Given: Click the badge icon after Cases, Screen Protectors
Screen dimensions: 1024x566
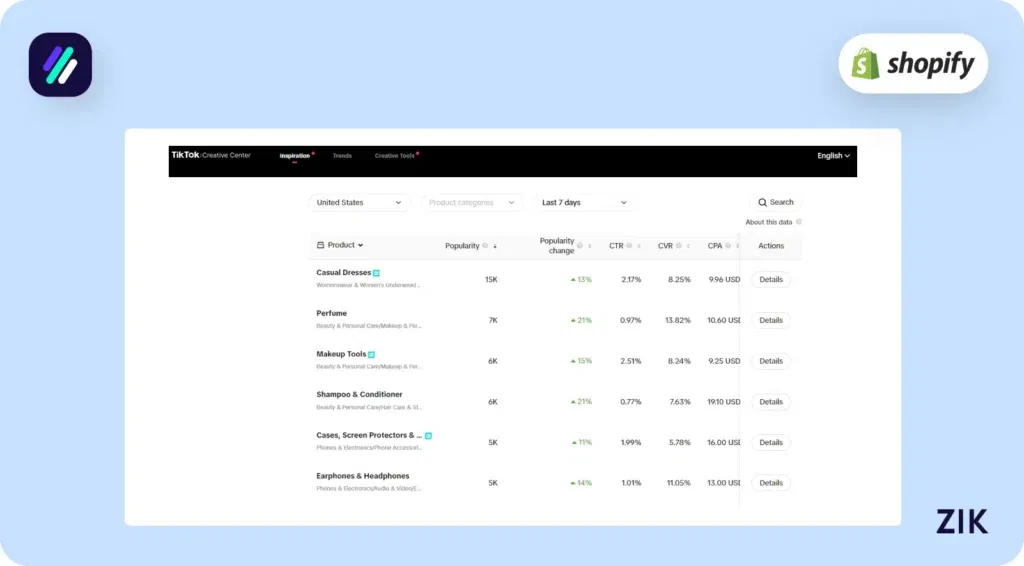Looking at the screenshot, I should pyautogui.click(x=428, y=436).
